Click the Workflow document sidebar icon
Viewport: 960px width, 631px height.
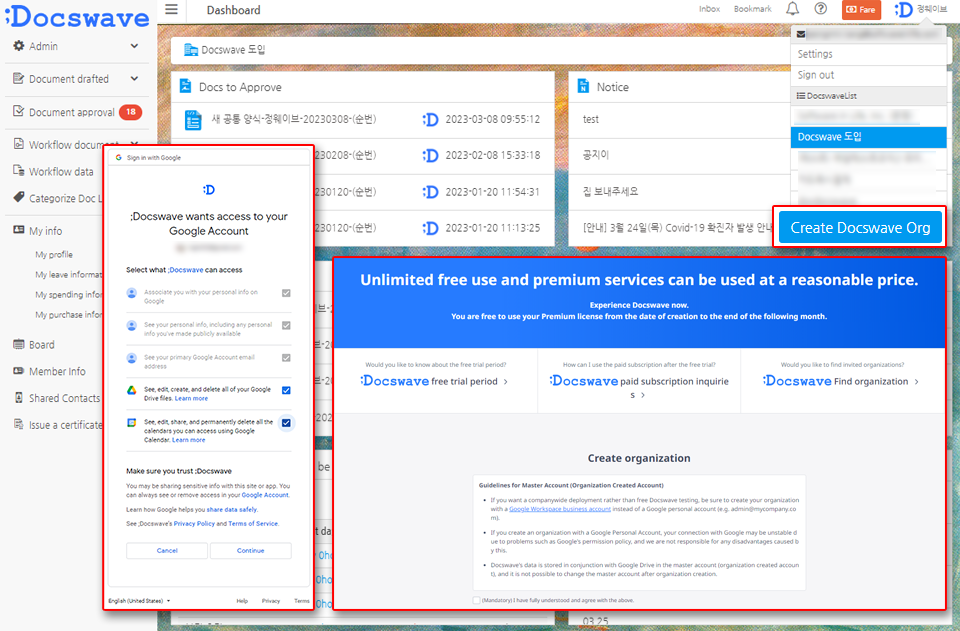tap(19, 144)
